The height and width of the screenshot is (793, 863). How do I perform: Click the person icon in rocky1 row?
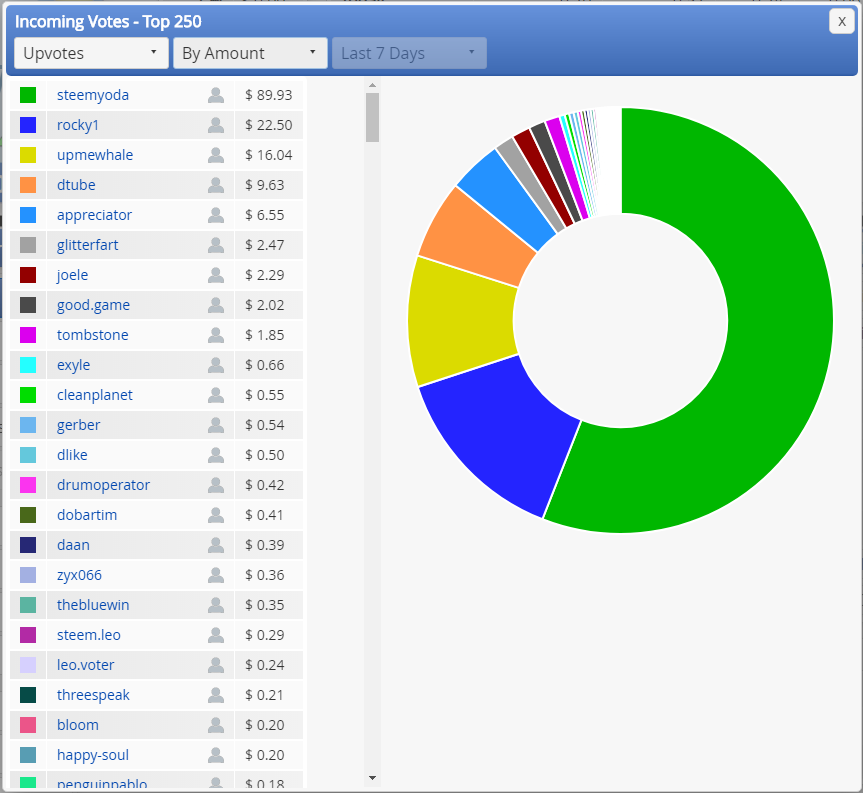click(216, 125)
